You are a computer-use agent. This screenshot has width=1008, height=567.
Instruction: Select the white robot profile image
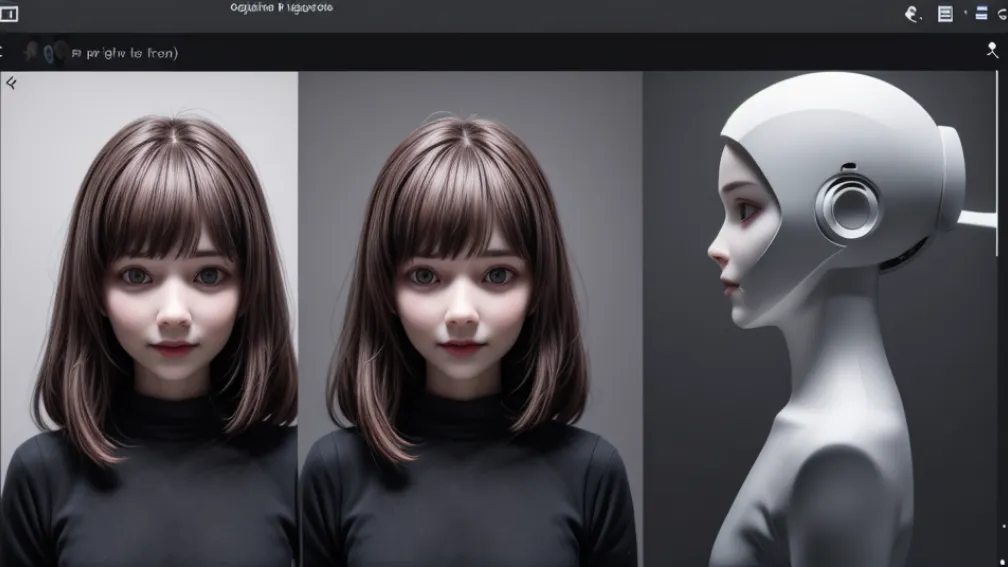click(820, 319)
